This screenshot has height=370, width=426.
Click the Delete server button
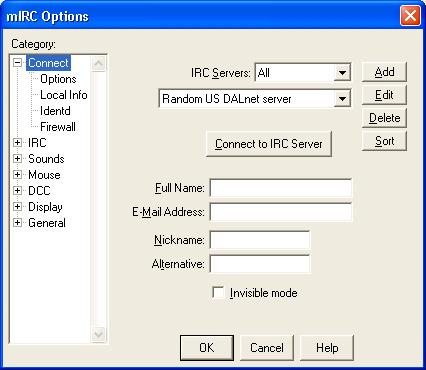(384, 118)
